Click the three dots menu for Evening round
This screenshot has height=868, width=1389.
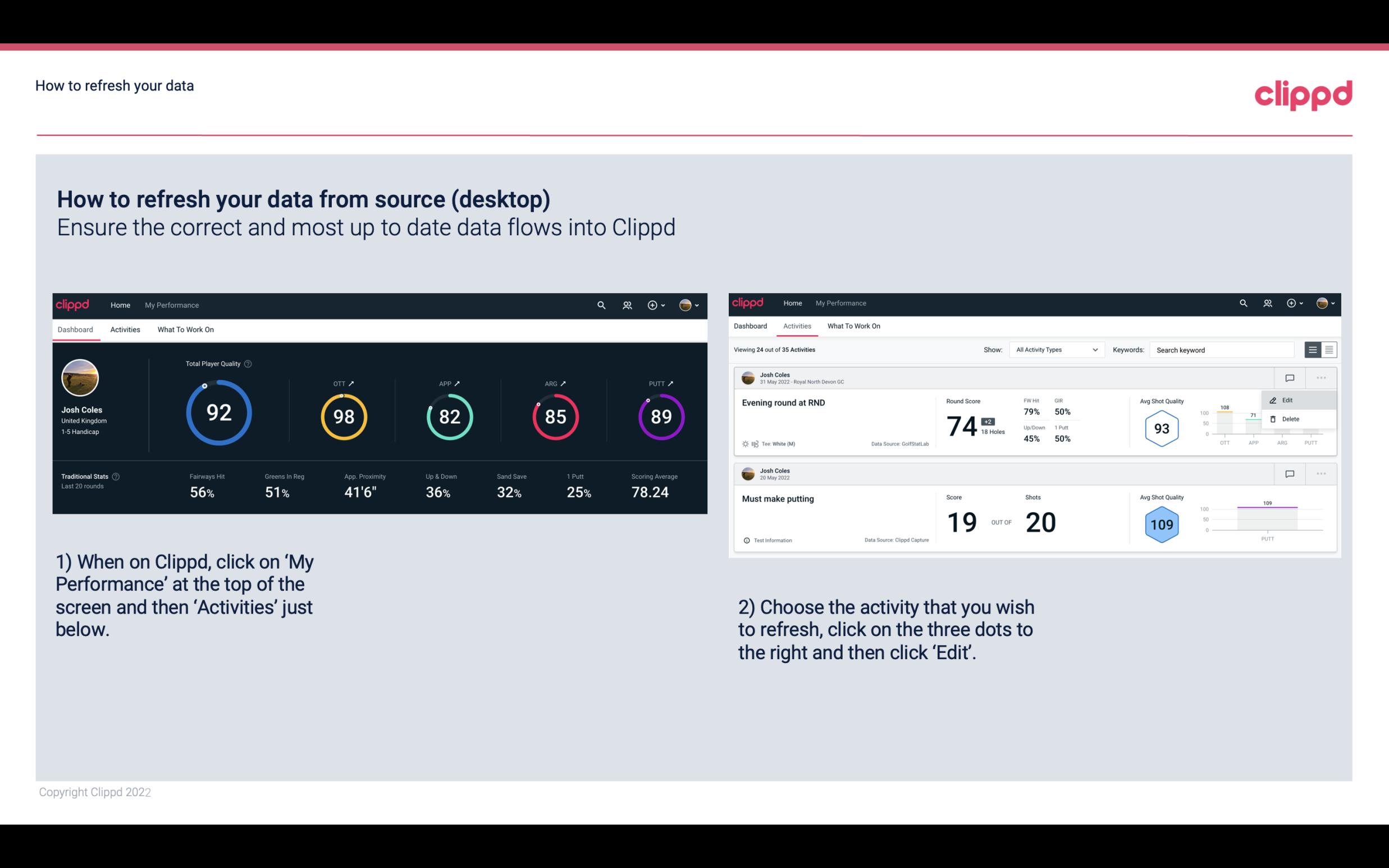[x=1321, y=377]
